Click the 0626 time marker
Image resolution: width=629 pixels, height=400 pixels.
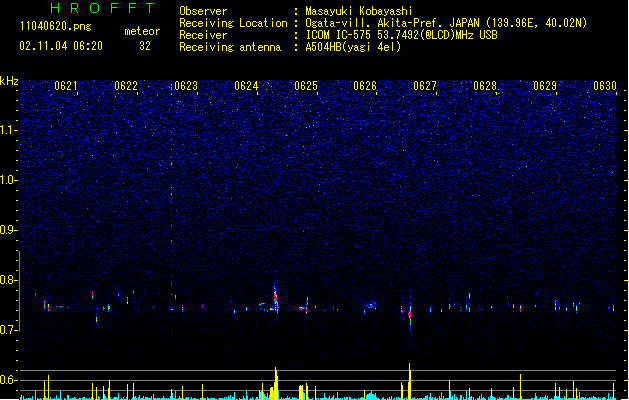[x=365, y=86]
